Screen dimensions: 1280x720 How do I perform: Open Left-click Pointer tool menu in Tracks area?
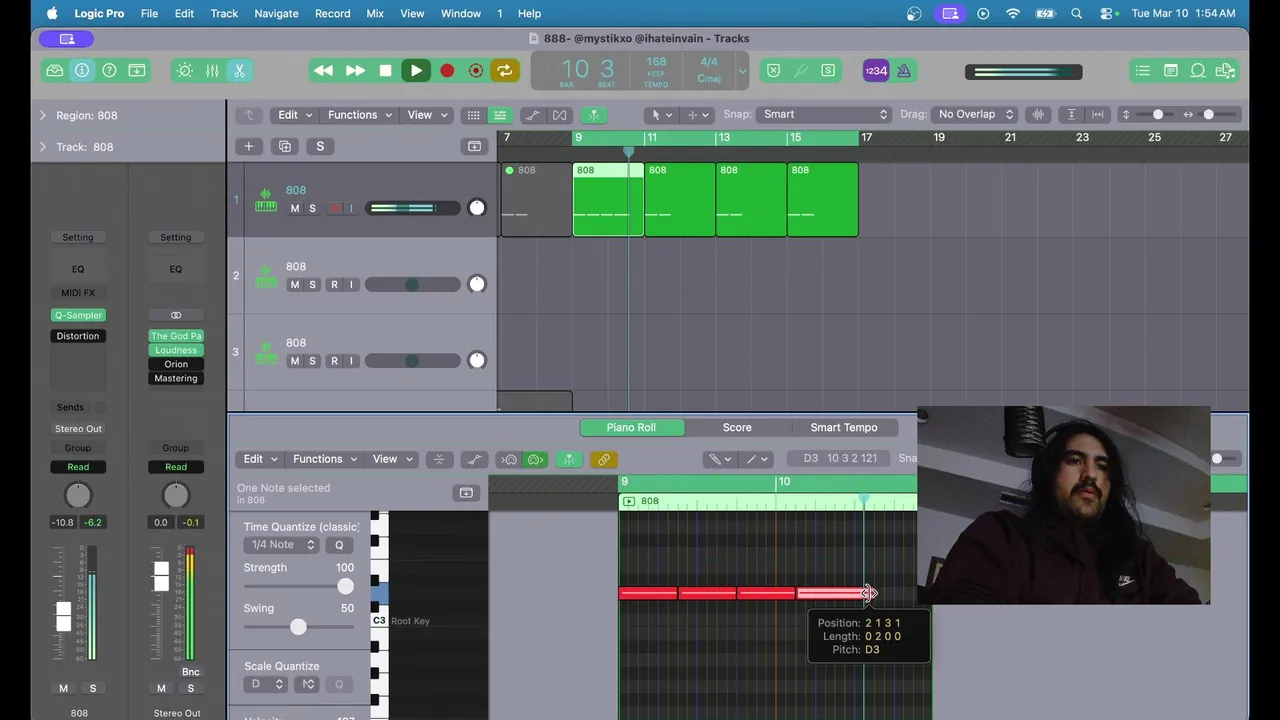point(661,115)
